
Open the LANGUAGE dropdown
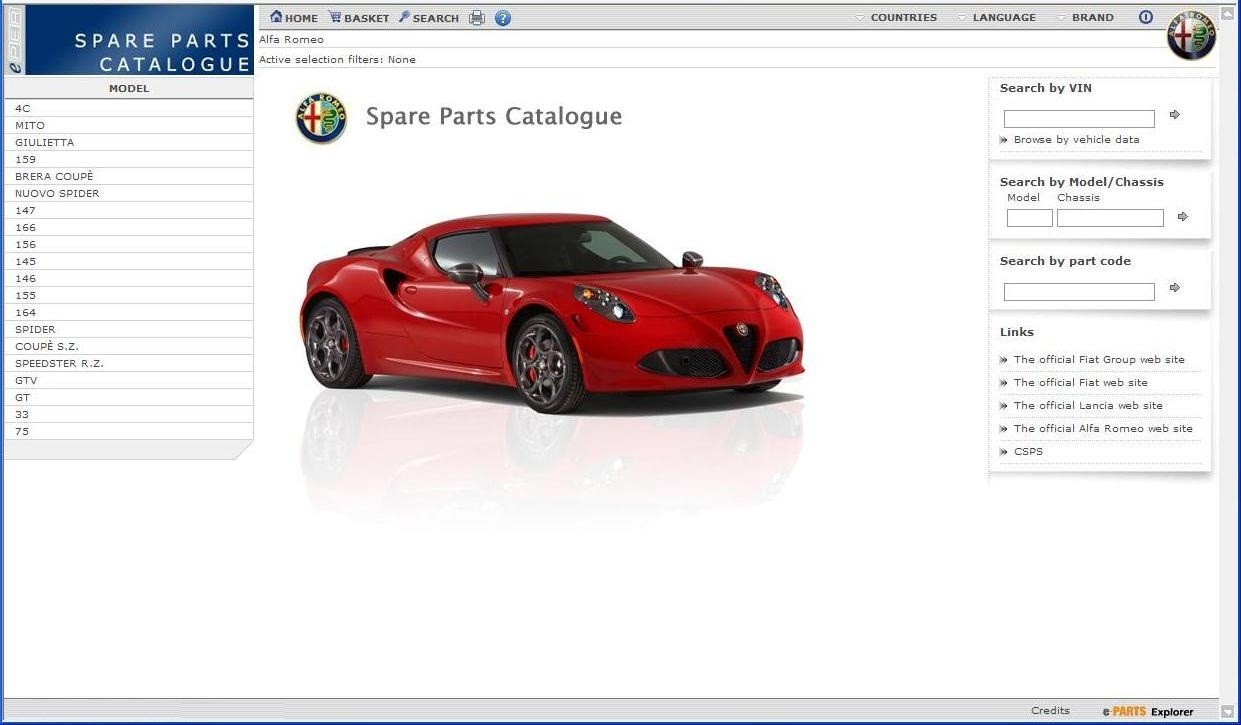pyautogui.click(x=997, y=17)
